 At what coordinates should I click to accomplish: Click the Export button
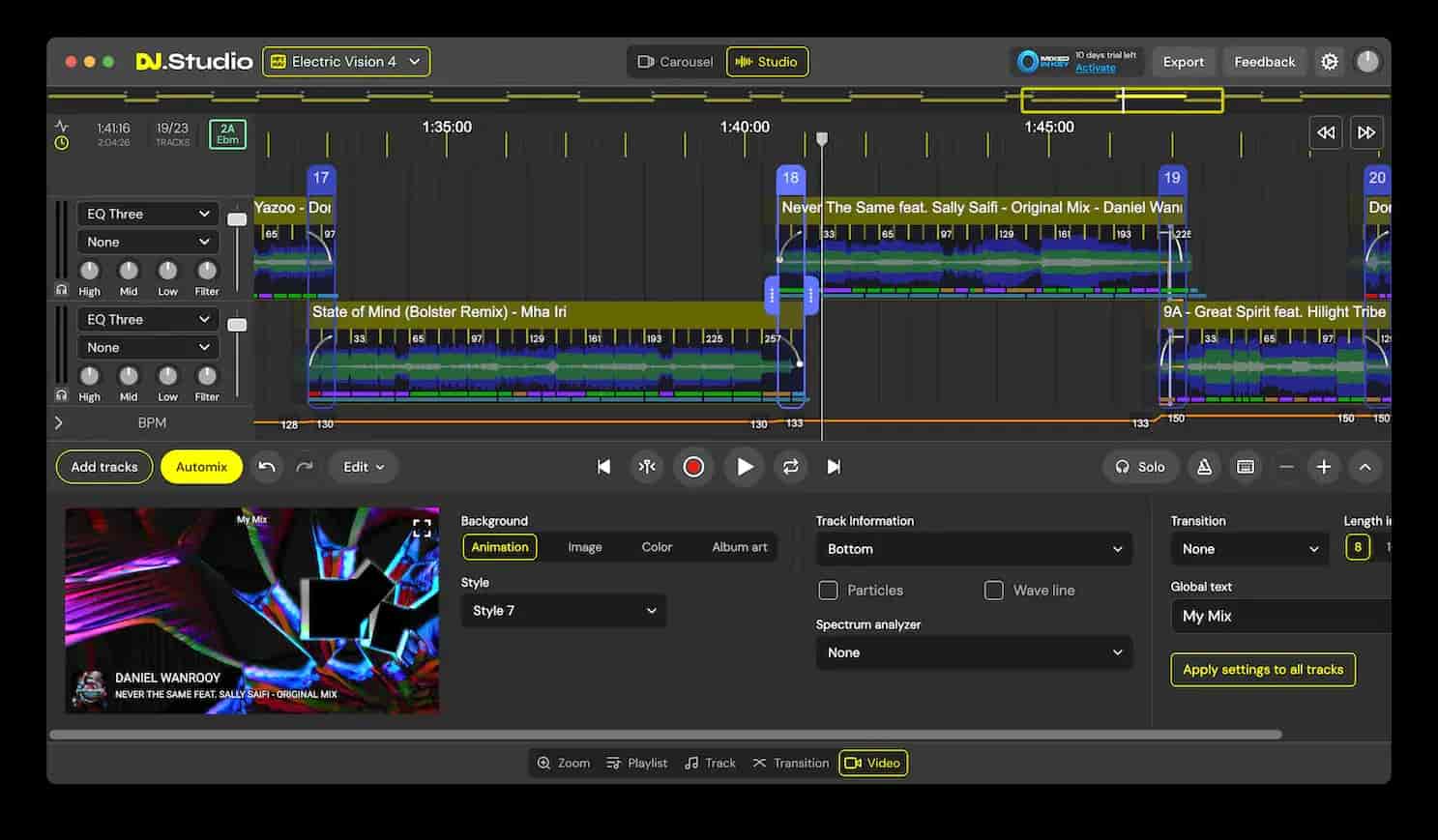tap(1183, 61)
